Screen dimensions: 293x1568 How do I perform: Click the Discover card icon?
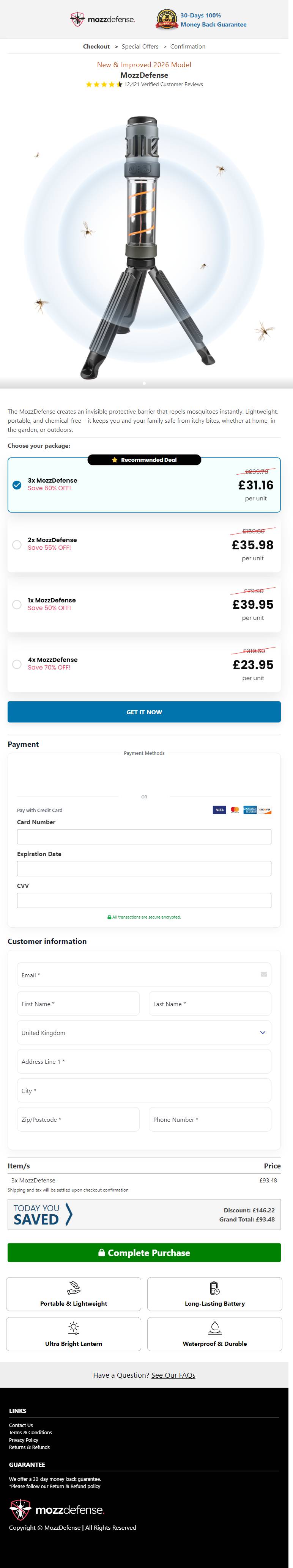click(265, 809)
